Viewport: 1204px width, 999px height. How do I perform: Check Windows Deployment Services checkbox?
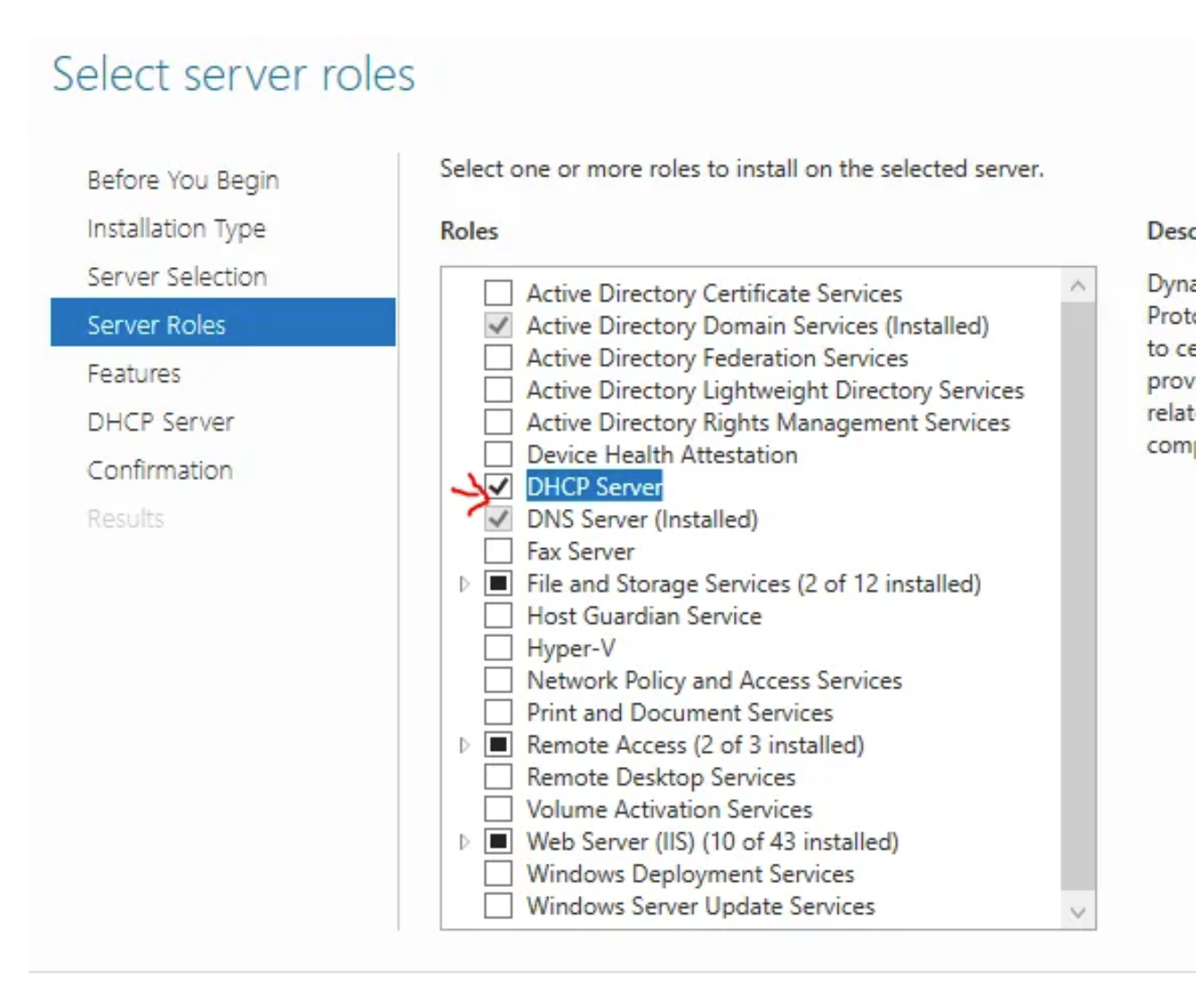[498, 874]
